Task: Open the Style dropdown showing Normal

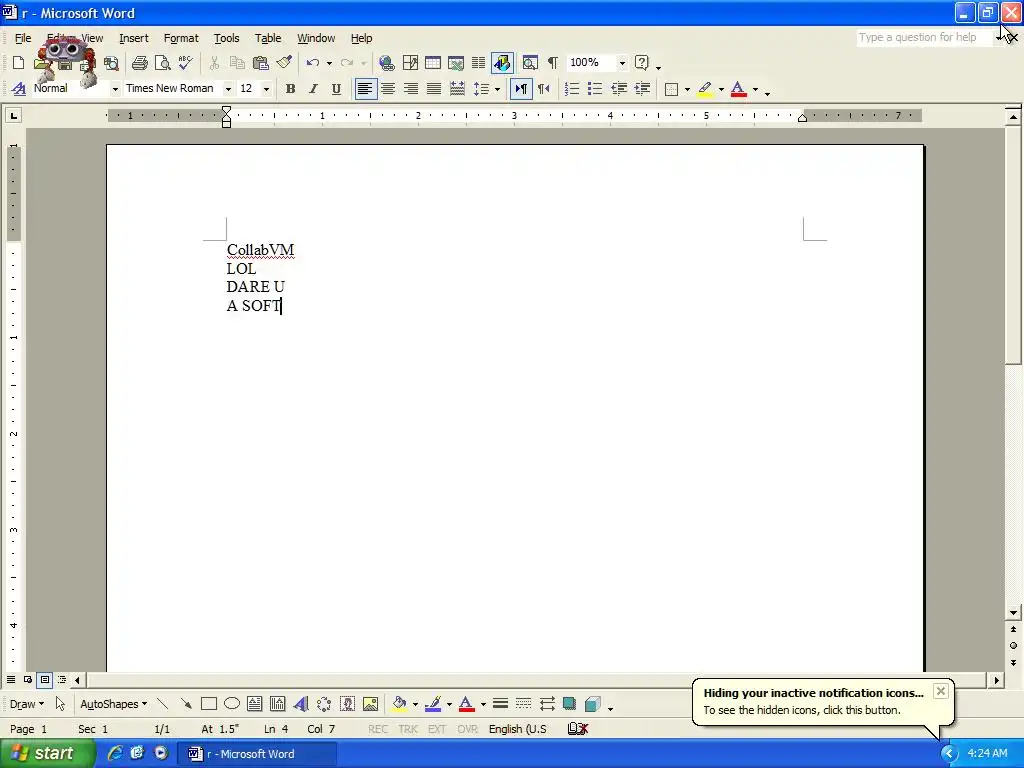Action: pyautogui.click(x=115, y=89)
